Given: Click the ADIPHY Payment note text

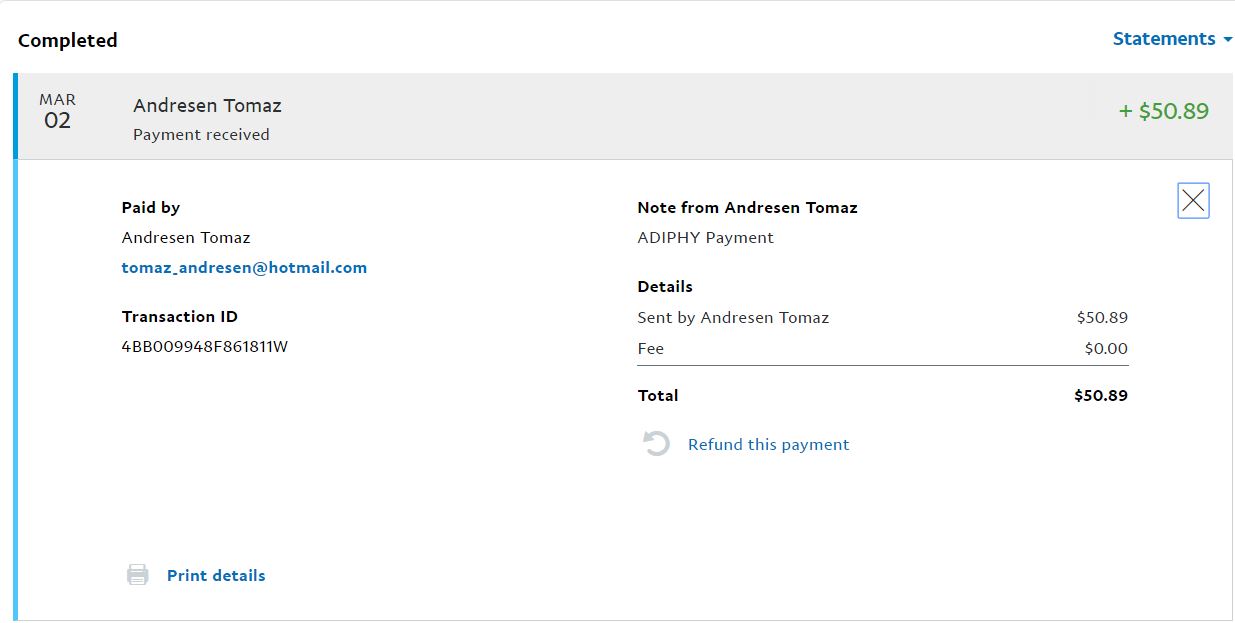Looking at the screenshot, I should click(x=705, y=238).
